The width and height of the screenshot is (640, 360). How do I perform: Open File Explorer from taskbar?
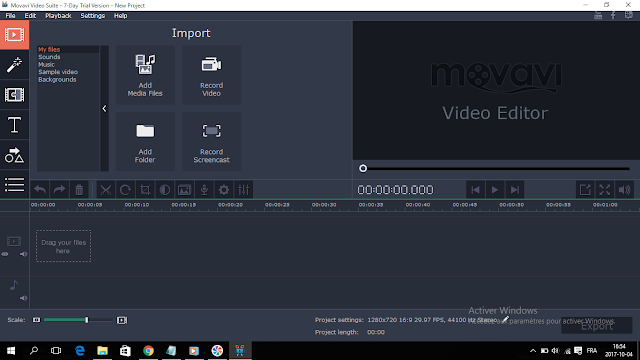[x=102, y=351]
